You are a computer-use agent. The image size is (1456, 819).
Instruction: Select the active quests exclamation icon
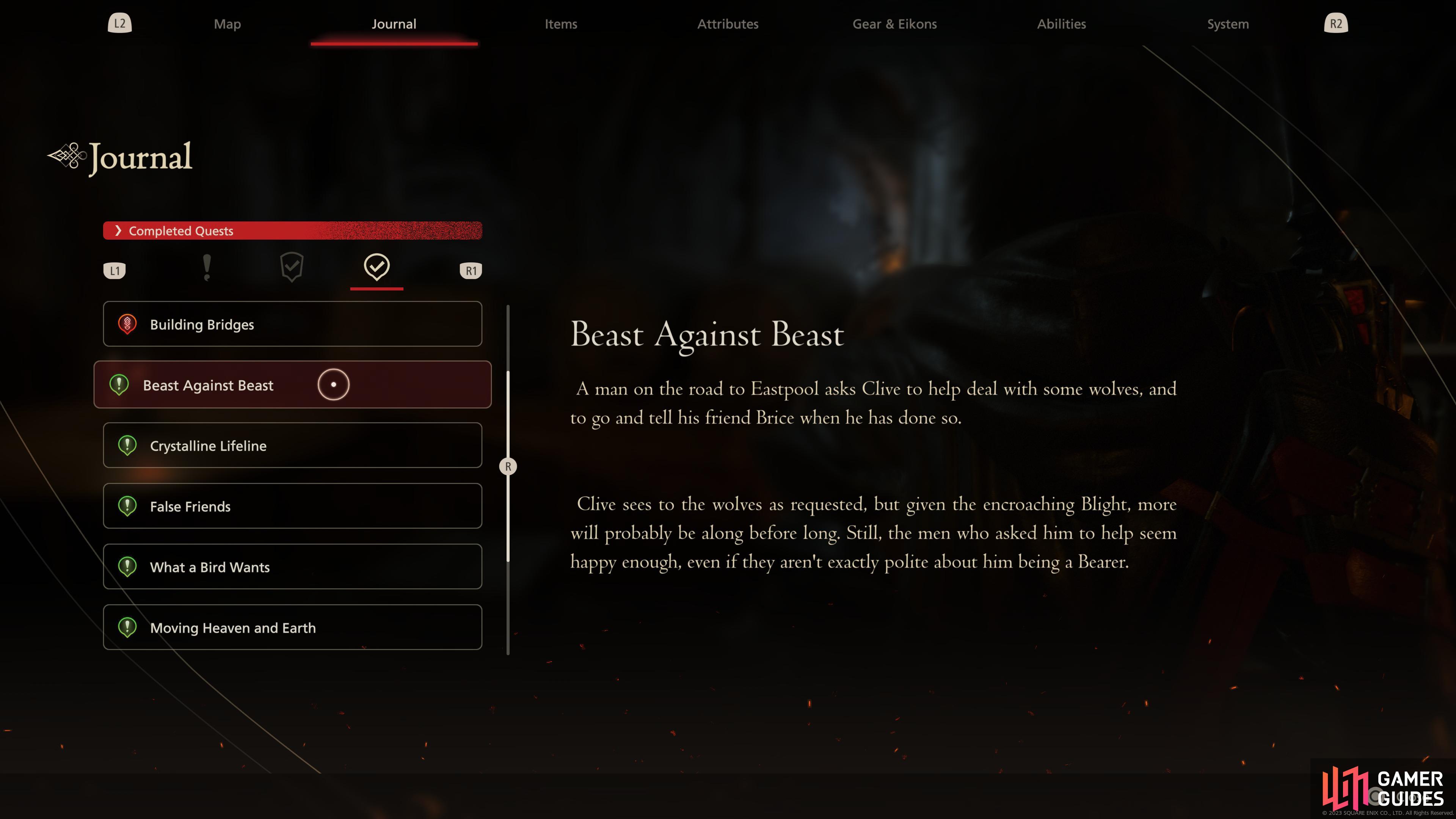207,267
